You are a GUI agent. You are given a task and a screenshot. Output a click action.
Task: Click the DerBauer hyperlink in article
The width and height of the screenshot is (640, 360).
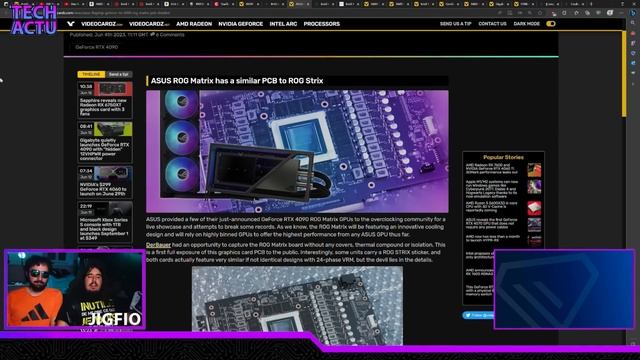(x=158, y=245)
